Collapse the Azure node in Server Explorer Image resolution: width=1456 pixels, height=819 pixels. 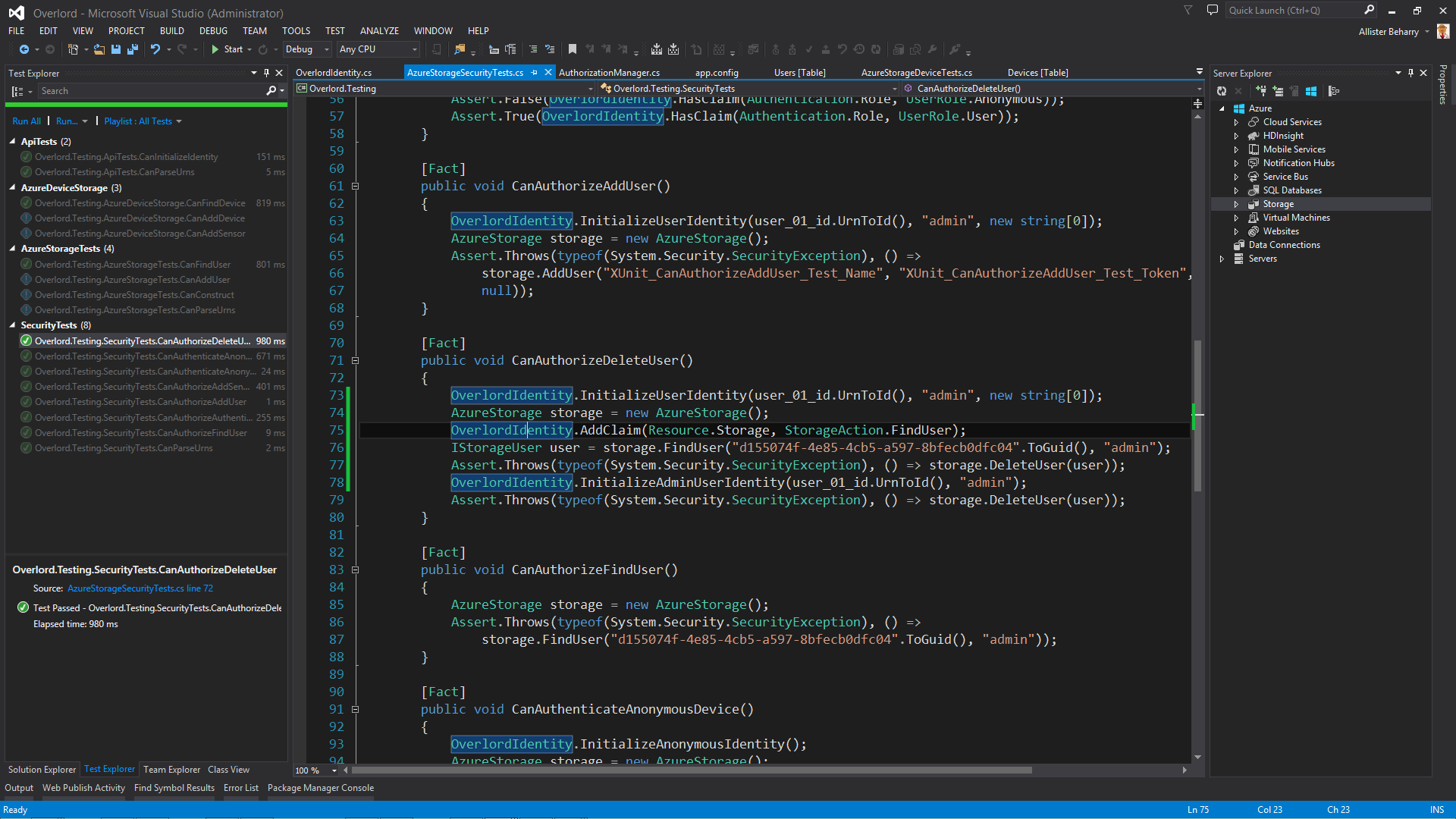coord(1222,108)
